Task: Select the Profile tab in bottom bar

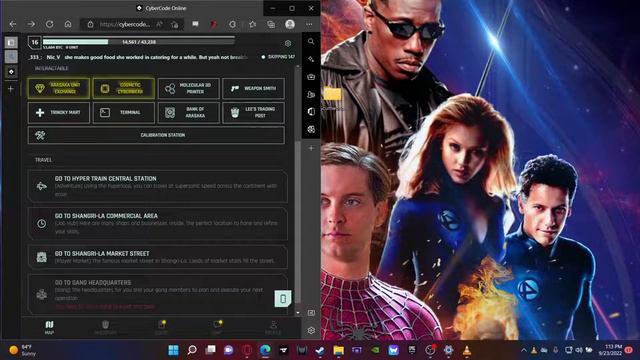Action: point(273,327)
